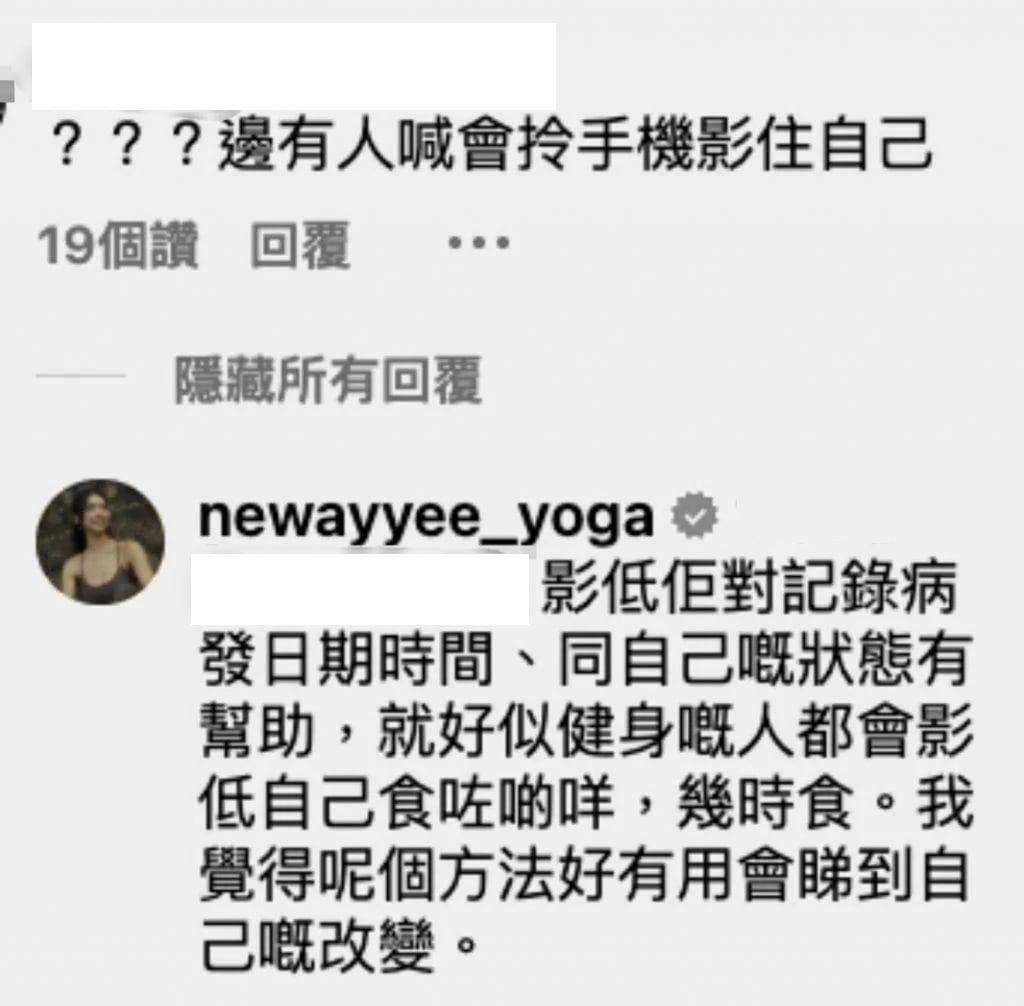This screenshot has width=1024, height=1006.
Task: Click the reply line 發日期時間、同自己嘅狀態有
Action: 584,660
